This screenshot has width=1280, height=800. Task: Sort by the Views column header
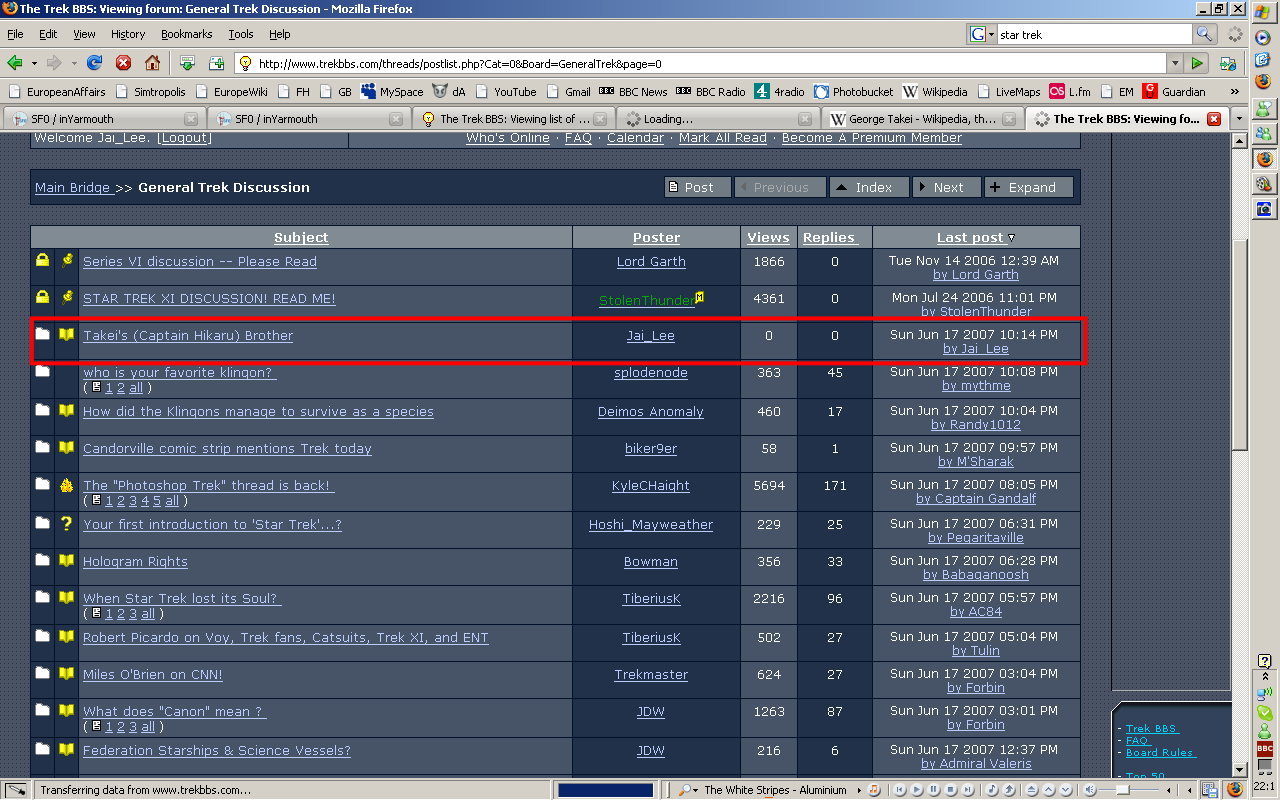pos(768,238)
